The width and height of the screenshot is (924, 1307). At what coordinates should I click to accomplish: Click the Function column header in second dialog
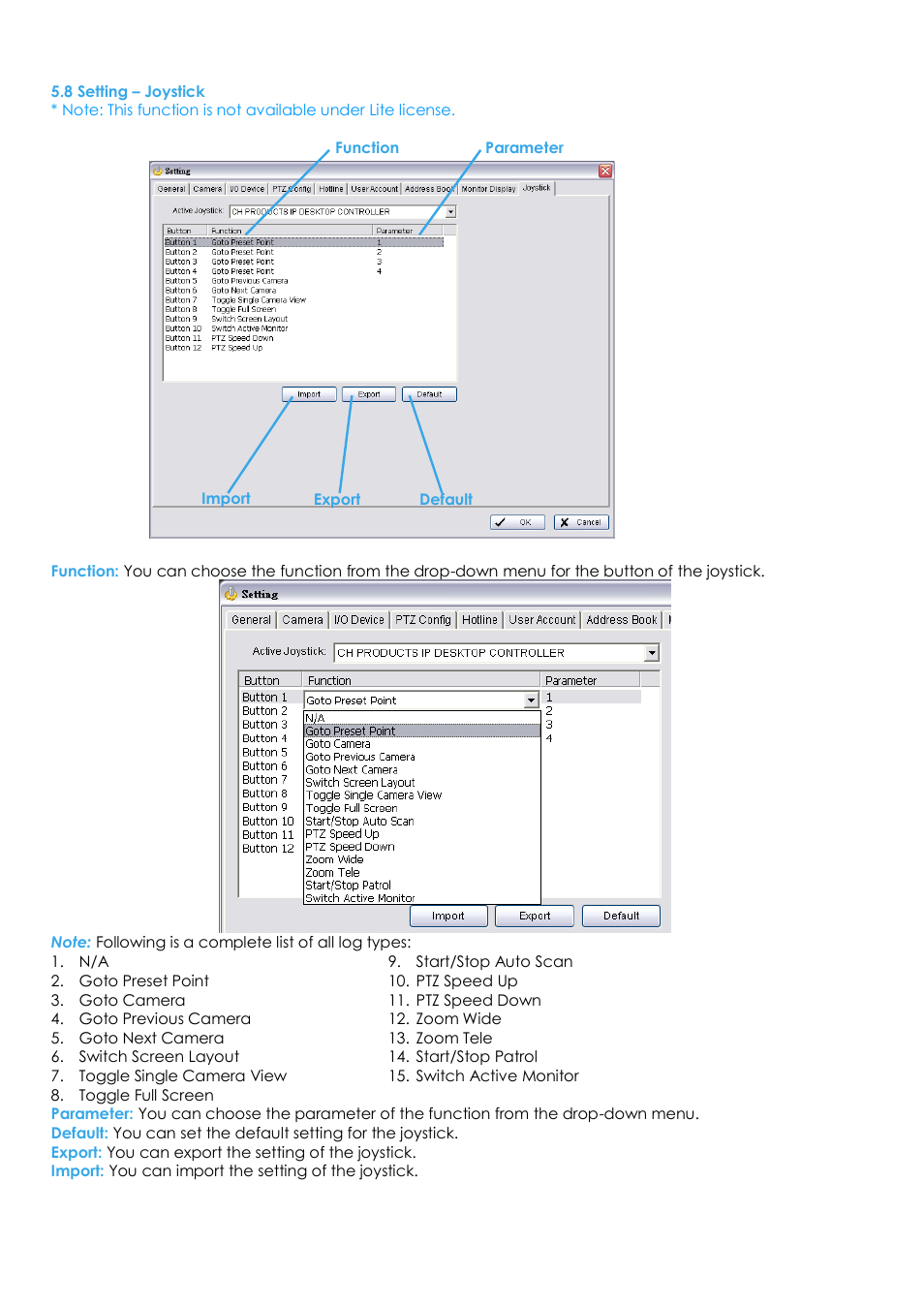(x=420, y=680)
